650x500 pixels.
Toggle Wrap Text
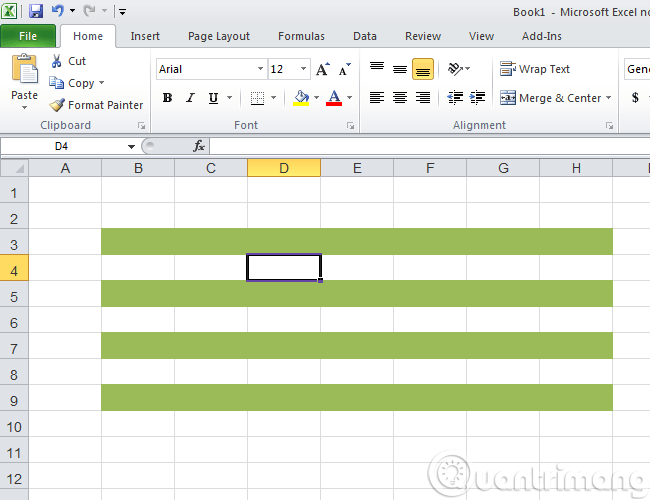pos(535,69)
